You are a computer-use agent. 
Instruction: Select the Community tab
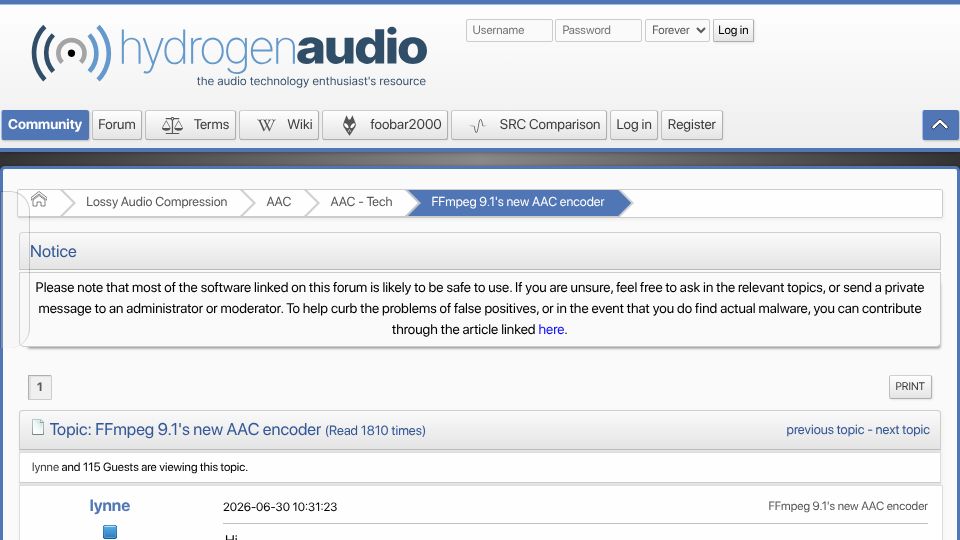[x=45, y=125]
